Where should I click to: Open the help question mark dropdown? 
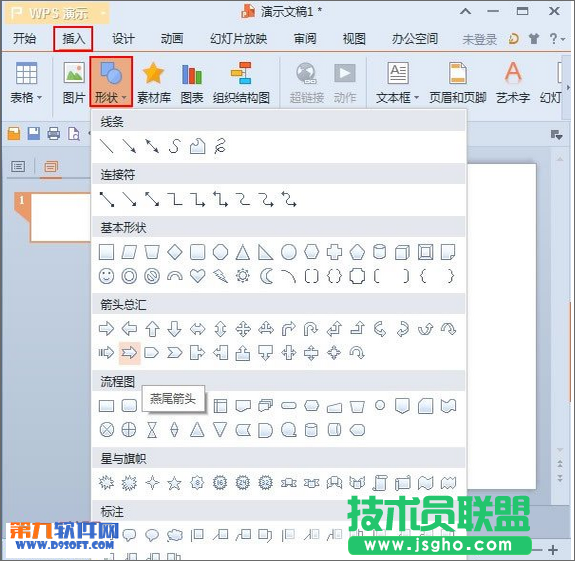click(557, 38)
